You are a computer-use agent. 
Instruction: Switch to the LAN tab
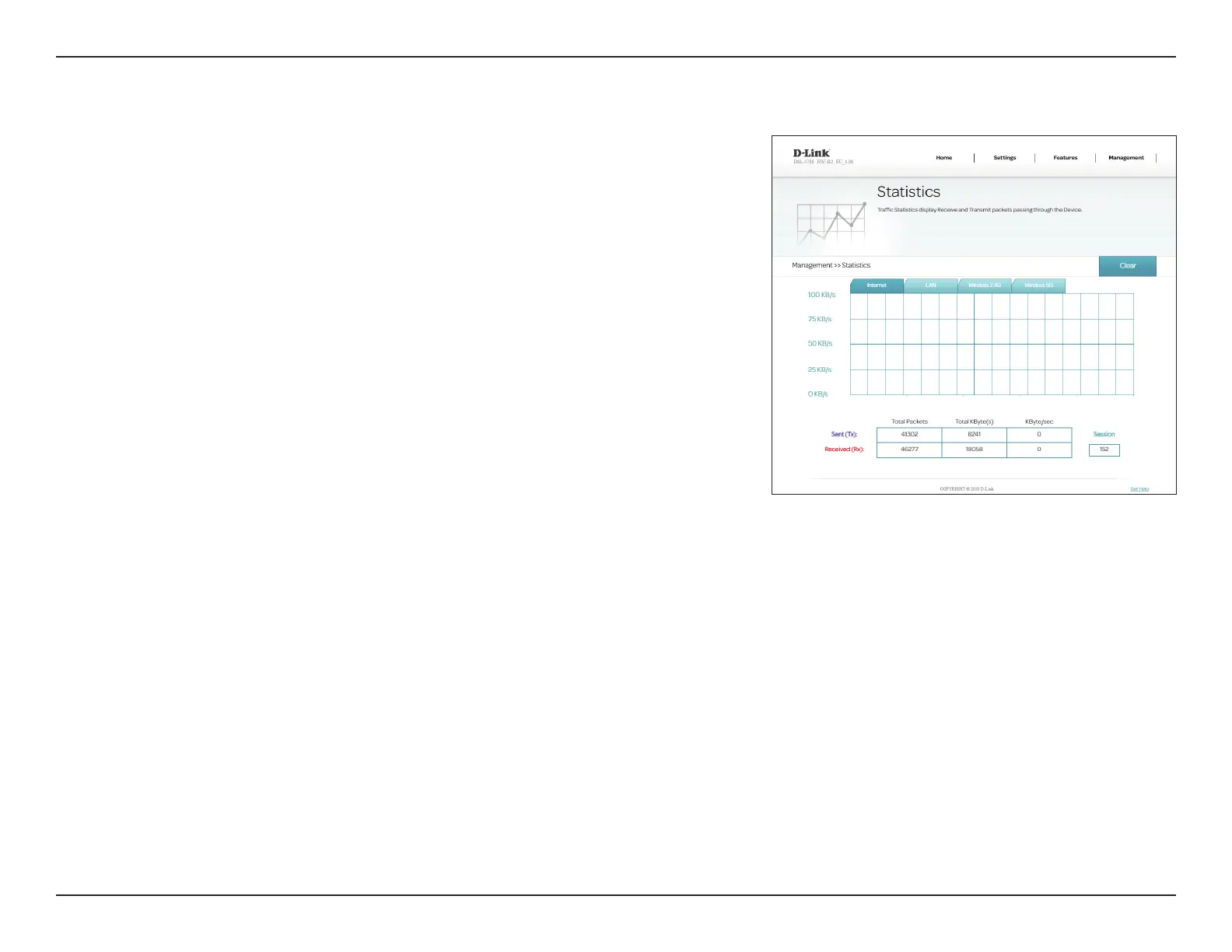(x=930, y=285)
